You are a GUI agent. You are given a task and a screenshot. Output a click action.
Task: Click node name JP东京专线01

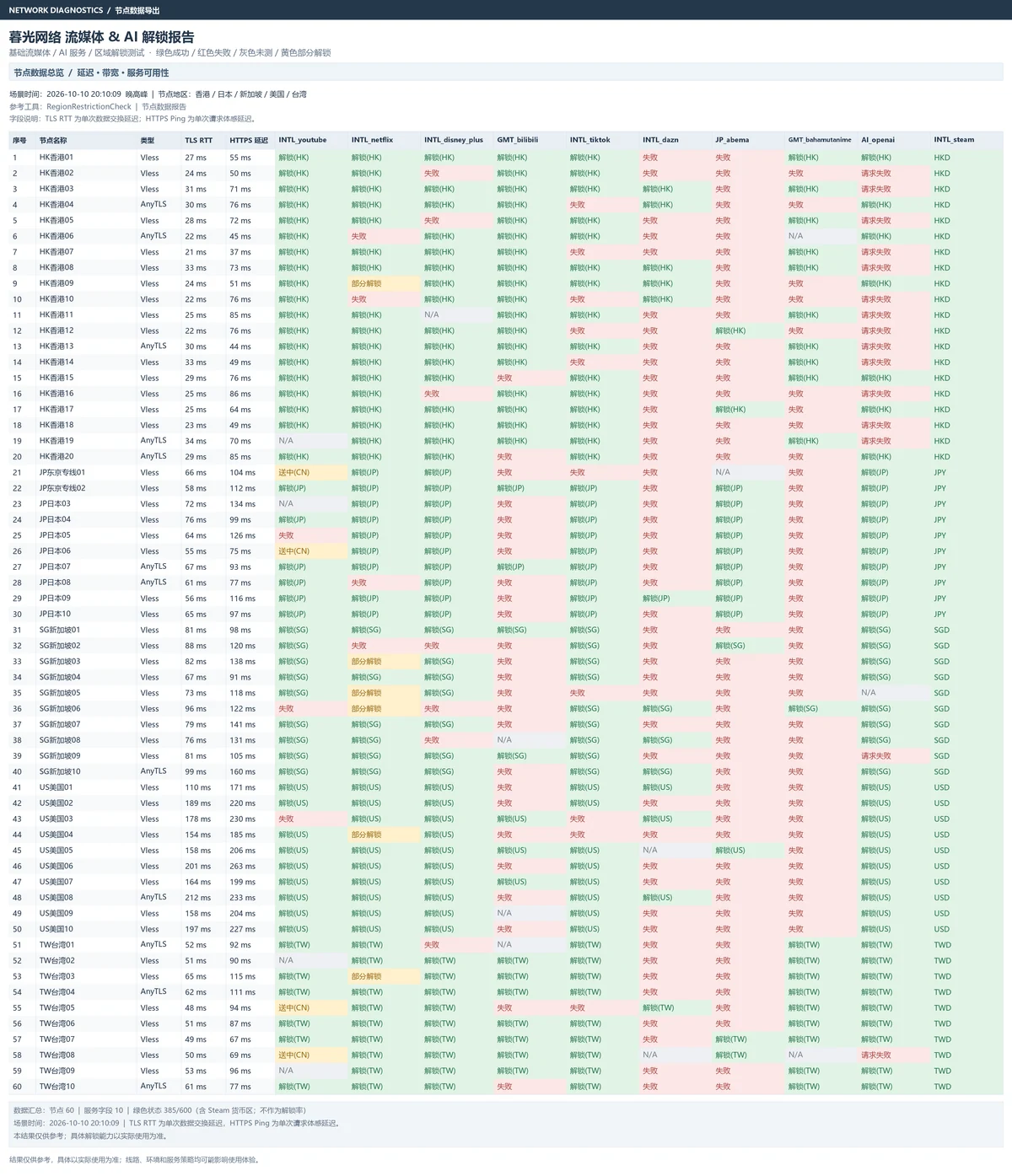62,473
